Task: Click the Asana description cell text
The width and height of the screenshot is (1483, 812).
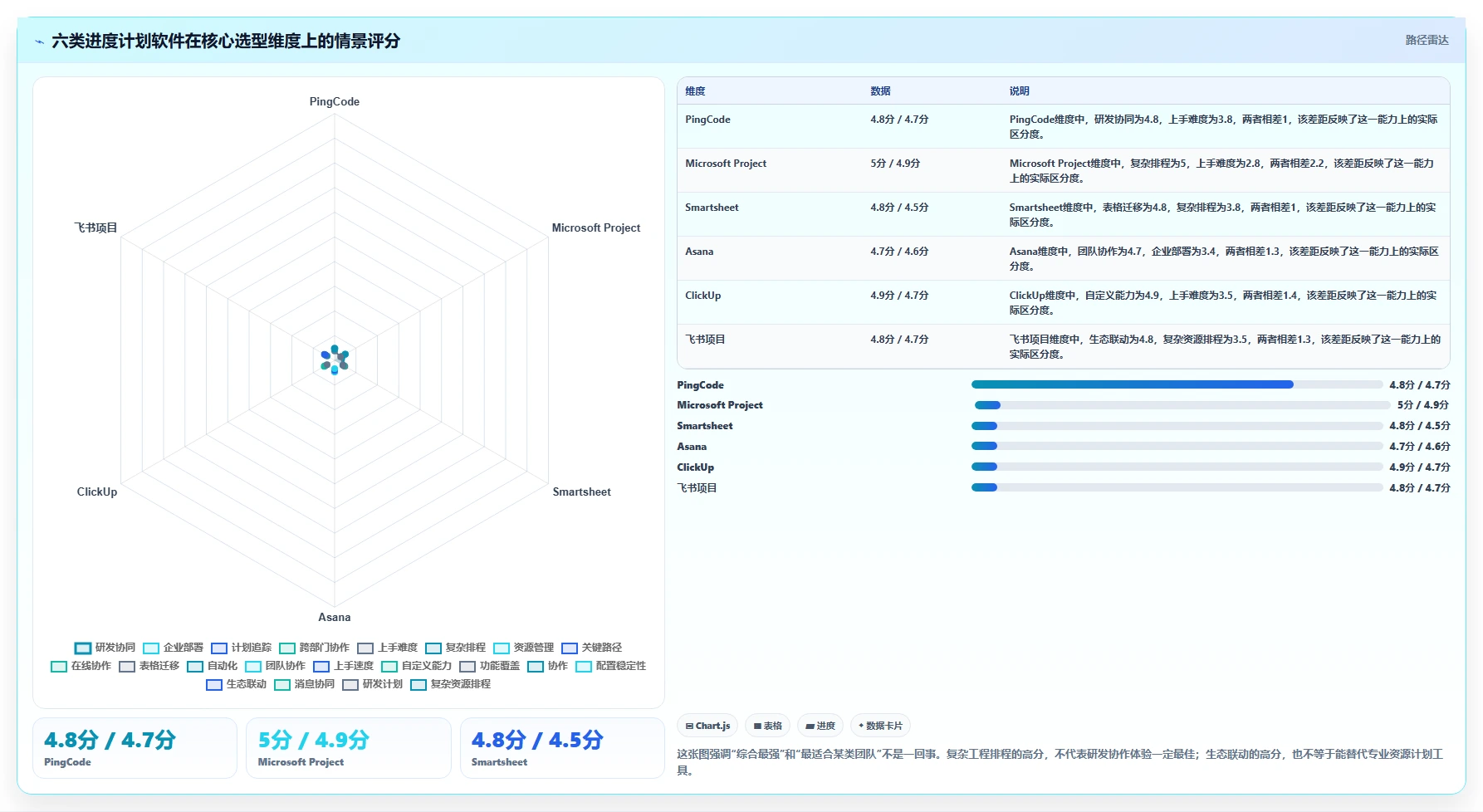Action: 1224,258
